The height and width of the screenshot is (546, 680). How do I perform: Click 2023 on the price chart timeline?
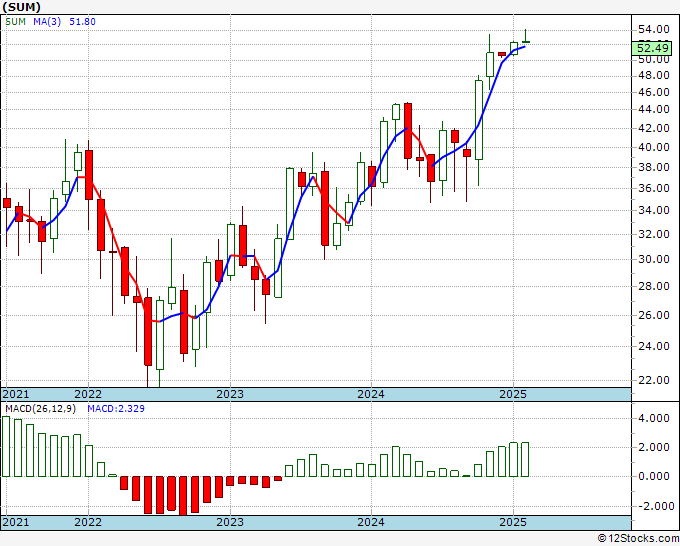(x=230, y=394)
